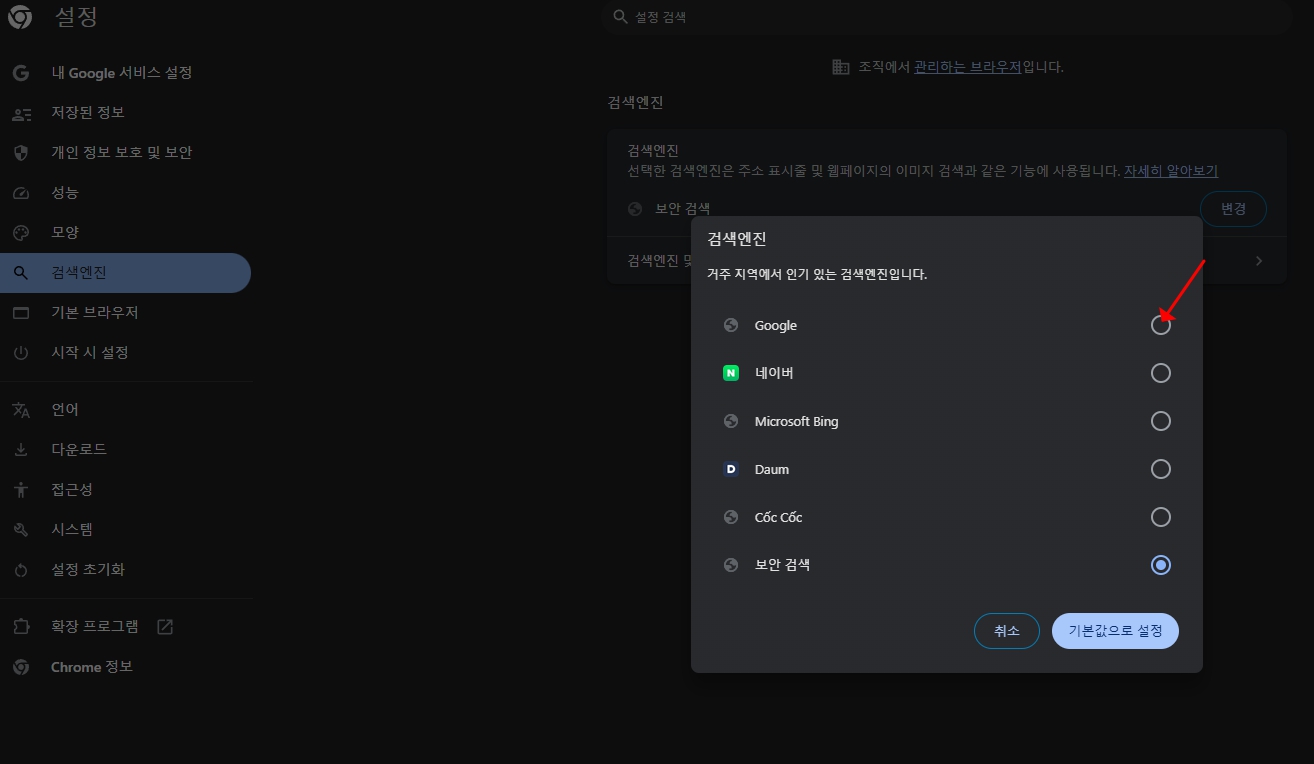Screen dimensions: 1314x764
Task: Click the globe icon beside Cốc Cốc
Action: pyautogui.click(x=731, y=517)
